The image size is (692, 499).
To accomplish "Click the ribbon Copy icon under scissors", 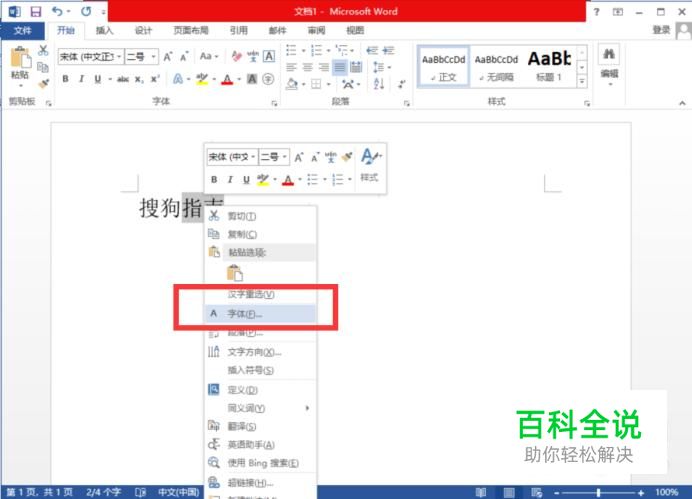I will [x=43, y=67].
